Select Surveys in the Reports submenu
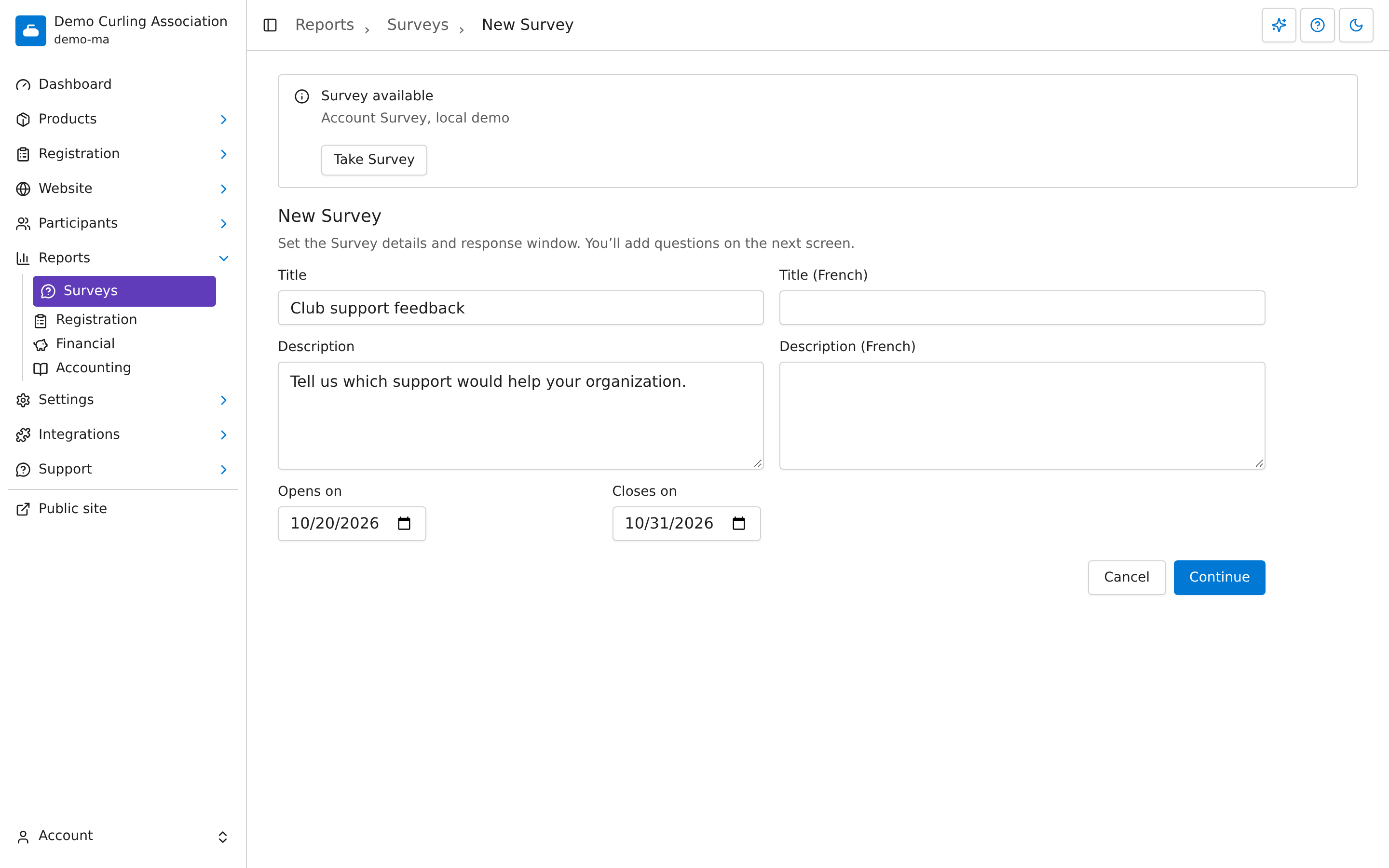Viewport: 1389px width, 868px height. coord(124,291)
